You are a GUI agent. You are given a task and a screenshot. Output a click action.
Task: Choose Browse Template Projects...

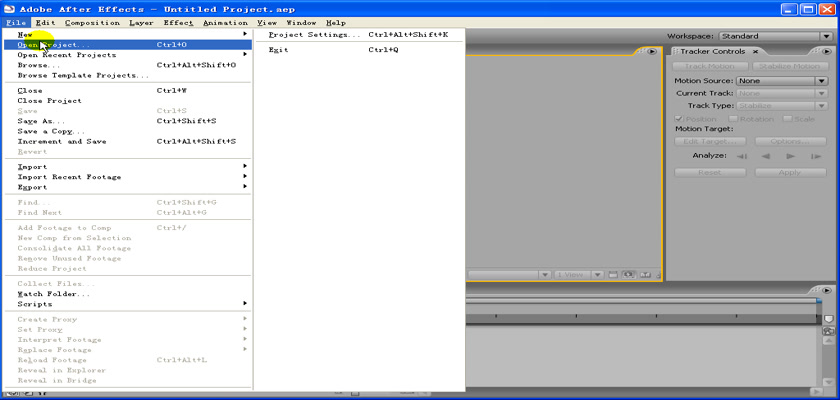coord(128,75)
